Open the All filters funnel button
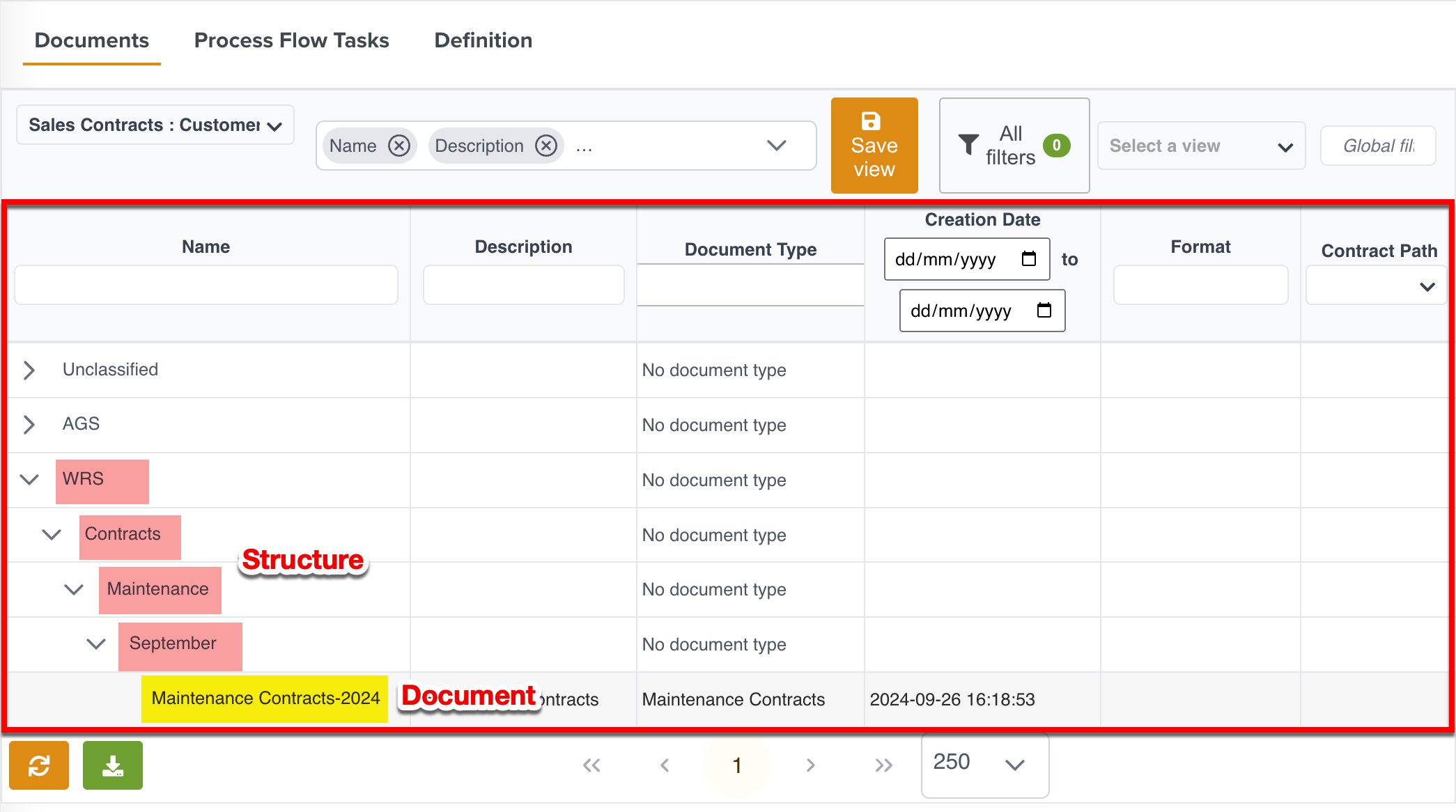1456x812 pixels. click(1014, 146)
